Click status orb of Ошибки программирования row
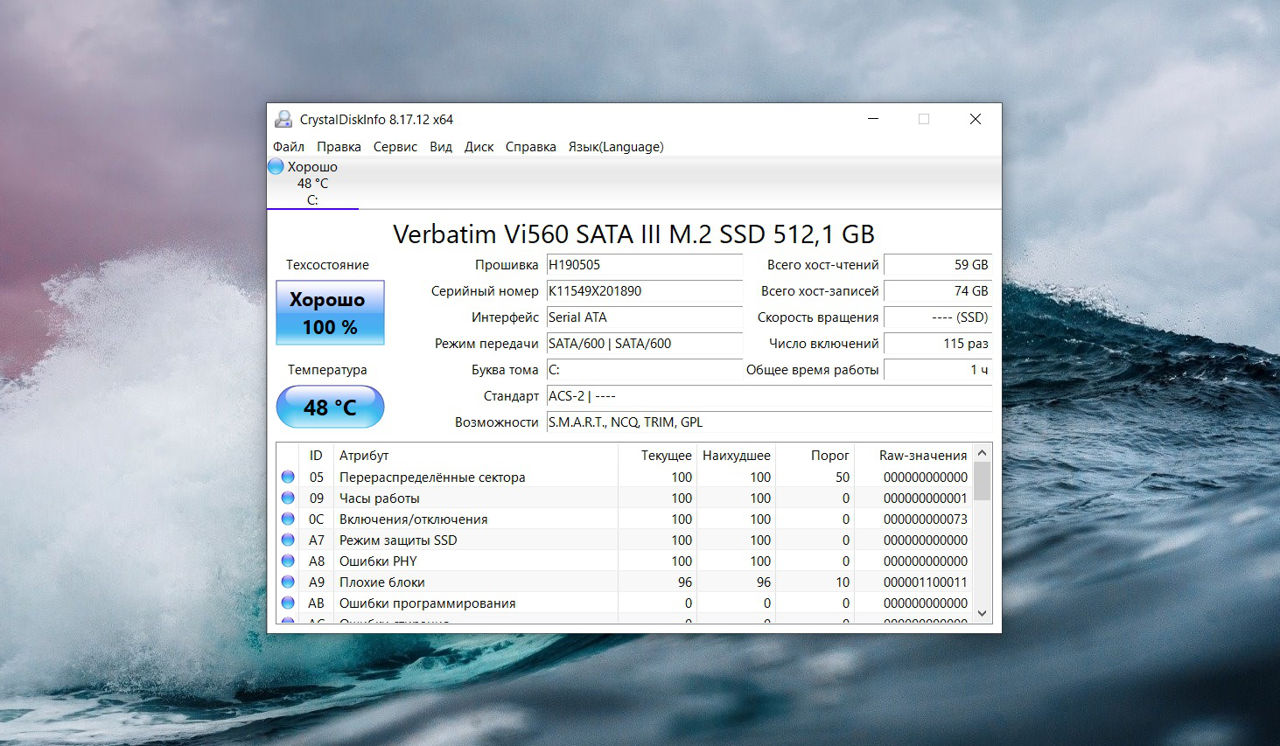Viewport: 1280px width, 746px height. pos(288,603)
